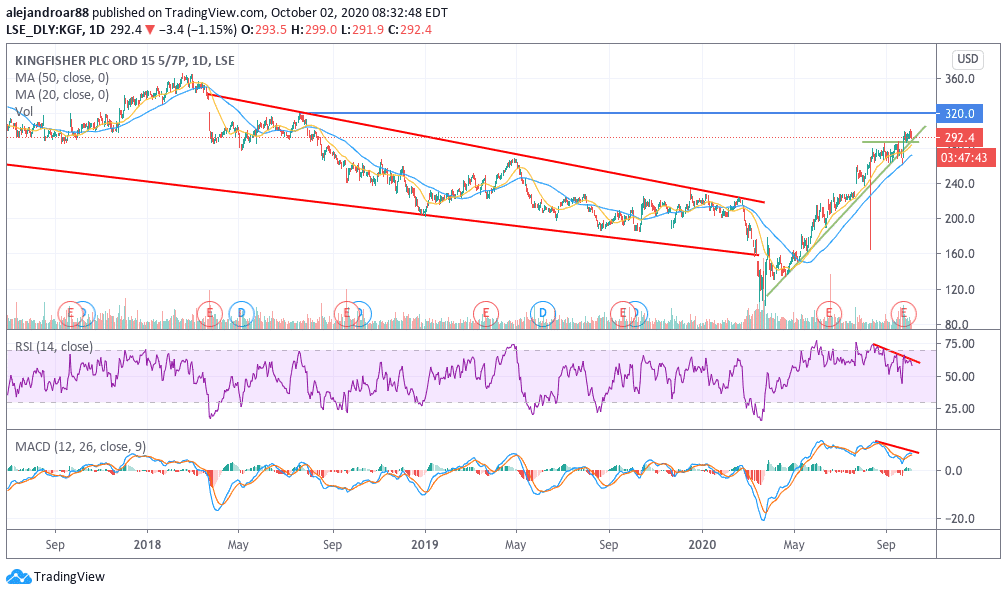Select the red divergence line on RSI pane
This screenshot has width=1007, height=595.
click(x=897, y=354)
